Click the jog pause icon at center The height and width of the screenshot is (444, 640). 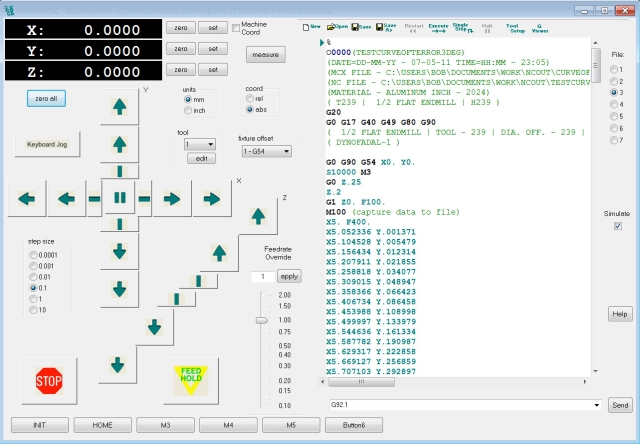point(119,198)
